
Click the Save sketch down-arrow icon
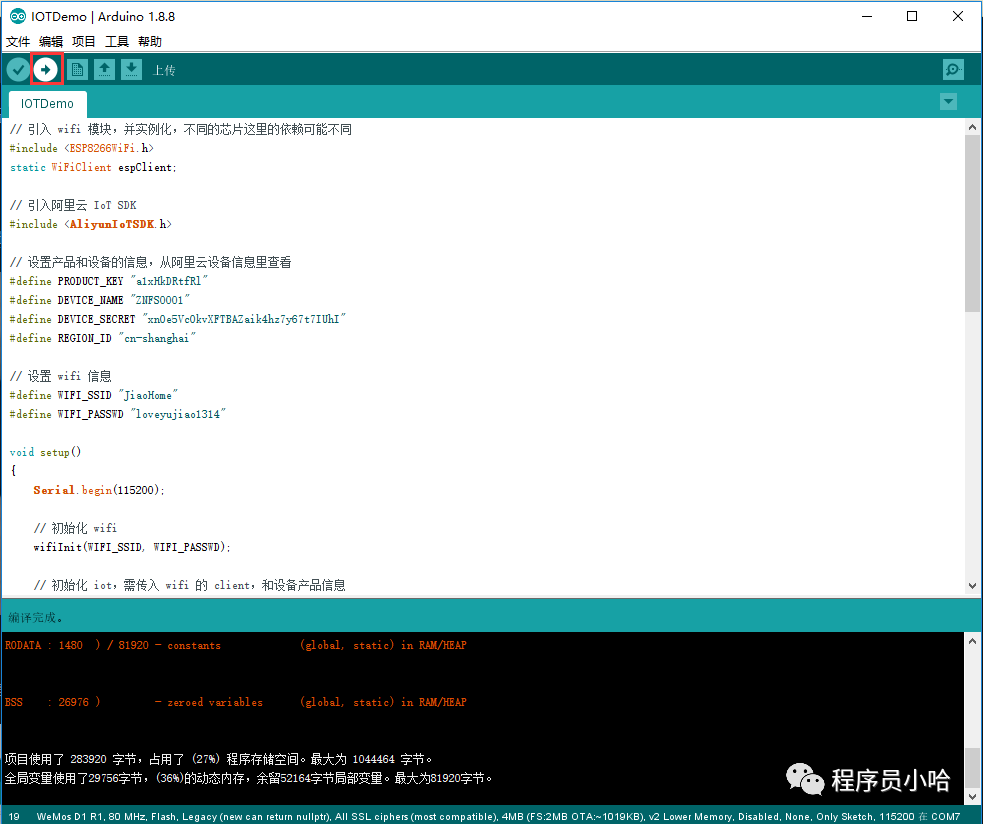pyautogui.click(x=131, y=69)
